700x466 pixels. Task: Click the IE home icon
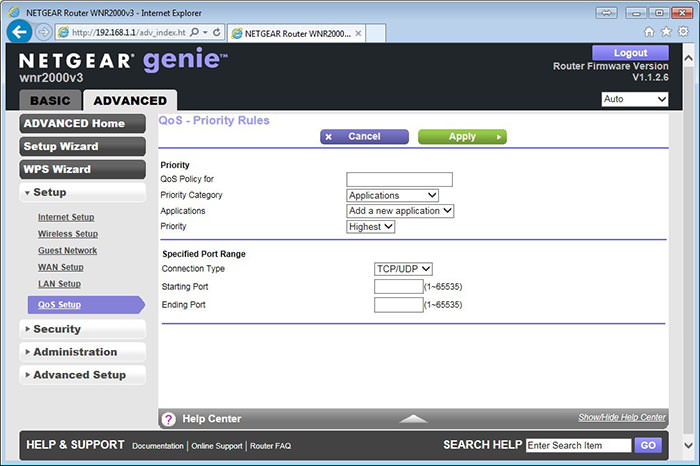[649, 32]
